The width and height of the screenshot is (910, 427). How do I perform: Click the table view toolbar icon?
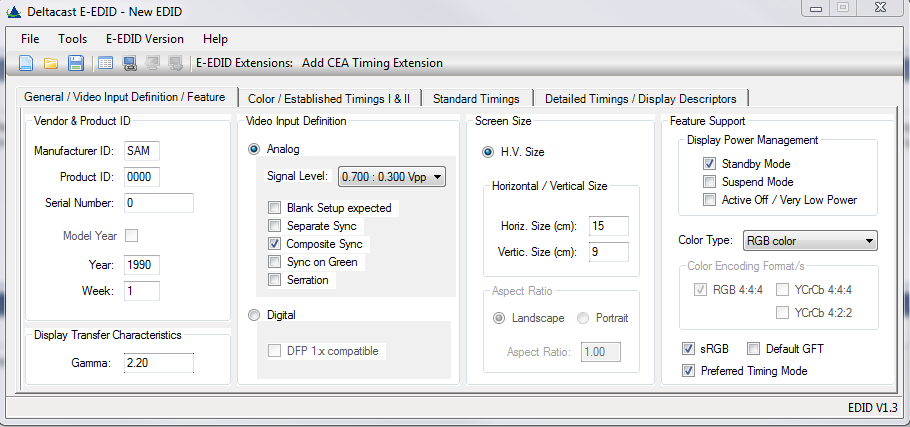tap(104, 63)
